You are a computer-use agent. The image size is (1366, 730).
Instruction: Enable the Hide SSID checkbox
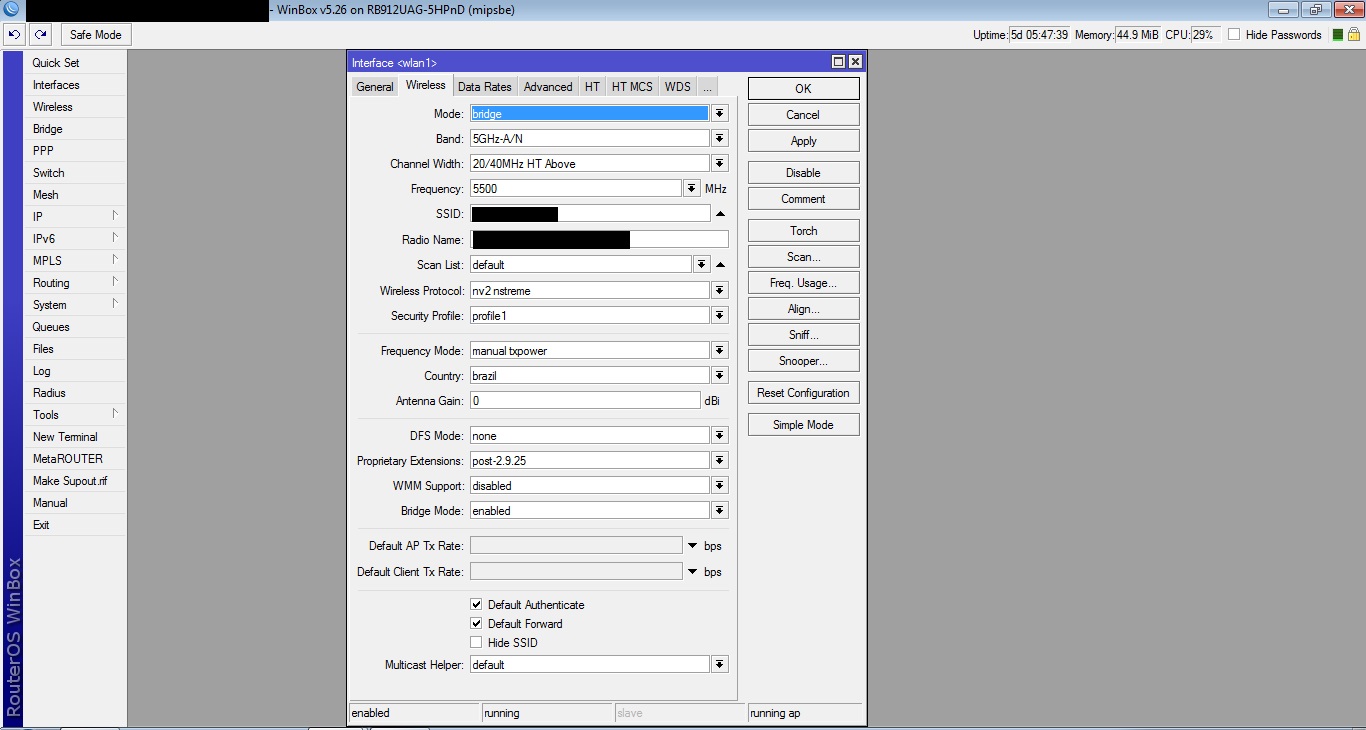coord(476,643)
